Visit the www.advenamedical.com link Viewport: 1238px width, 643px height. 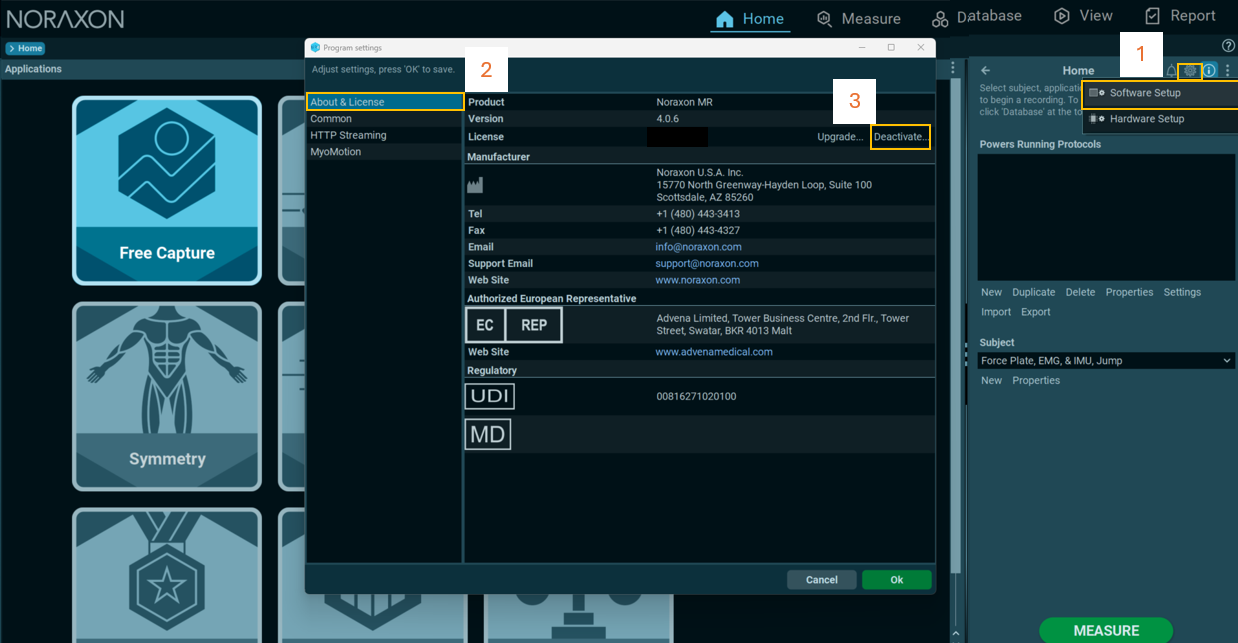click(714, 352)
